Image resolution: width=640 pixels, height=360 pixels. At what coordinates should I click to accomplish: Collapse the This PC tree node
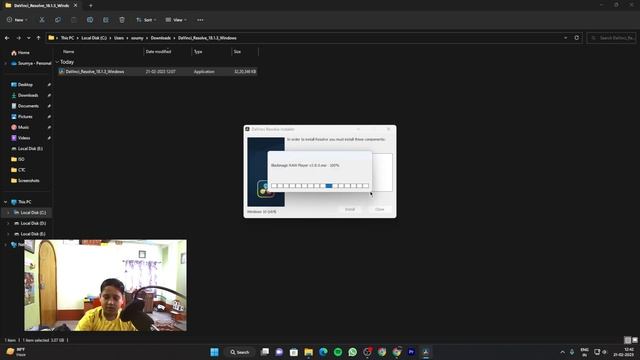(x=6, y=202)
